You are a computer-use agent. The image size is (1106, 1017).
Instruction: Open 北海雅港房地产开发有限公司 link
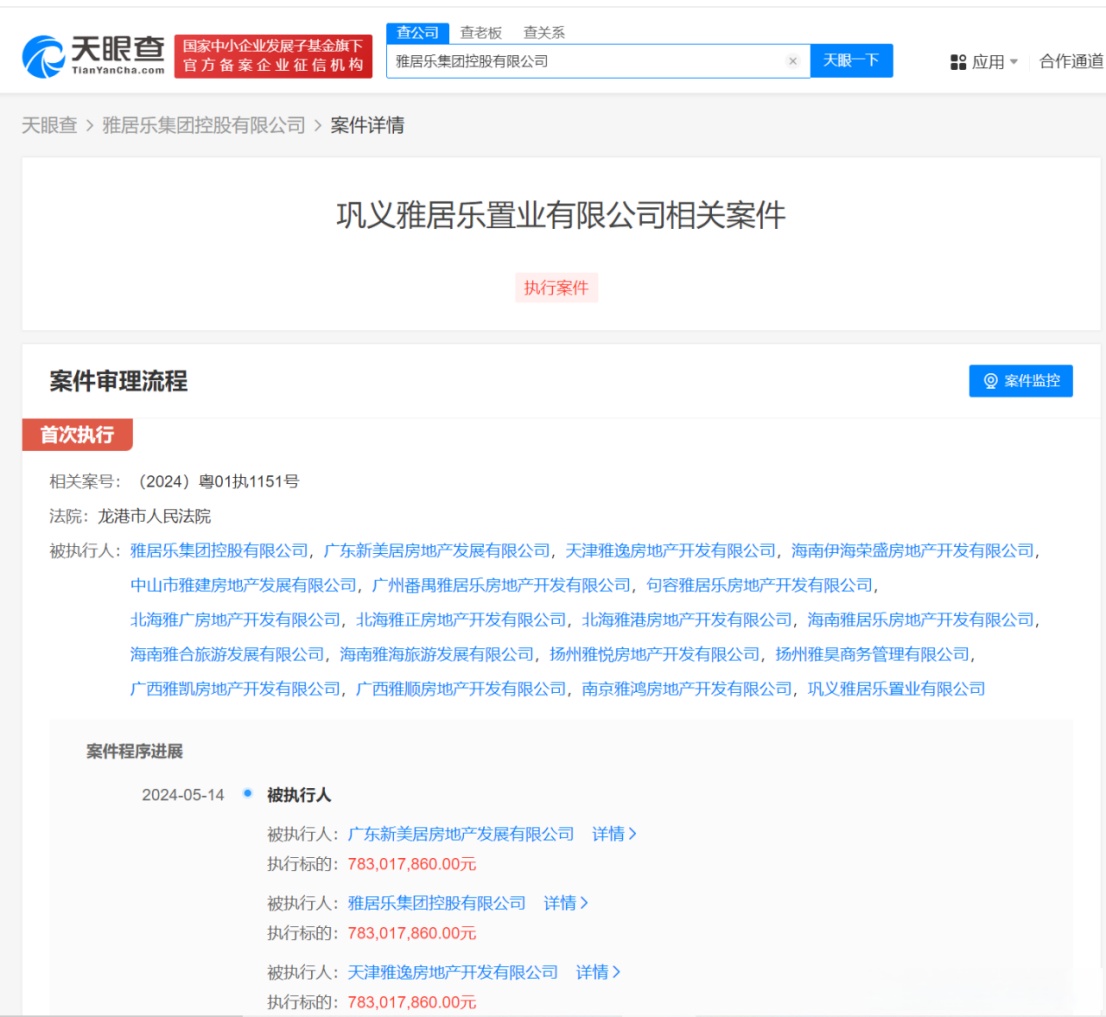(x=686, y=620)
